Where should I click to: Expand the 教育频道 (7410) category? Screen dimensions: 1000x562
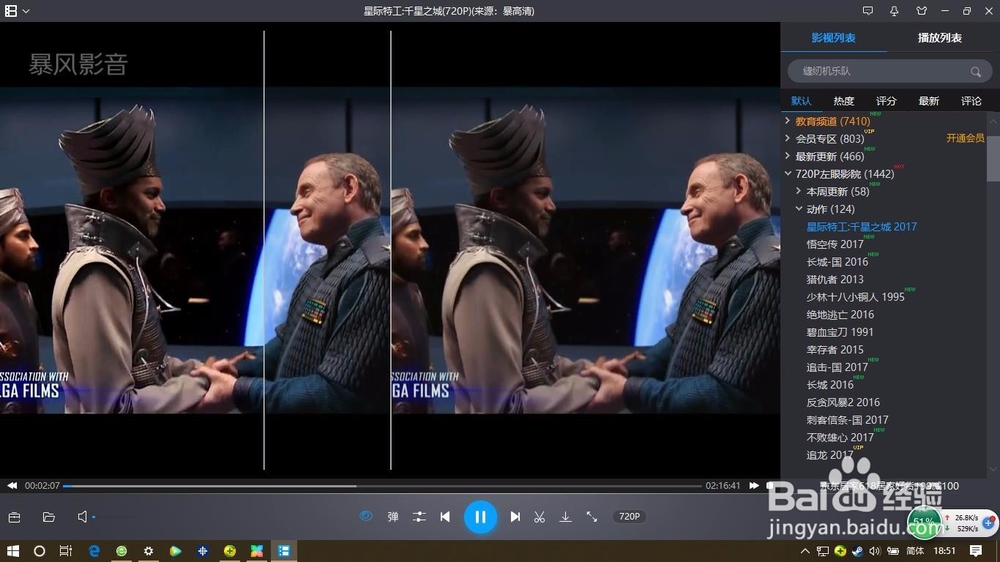(x=788, y=121)
